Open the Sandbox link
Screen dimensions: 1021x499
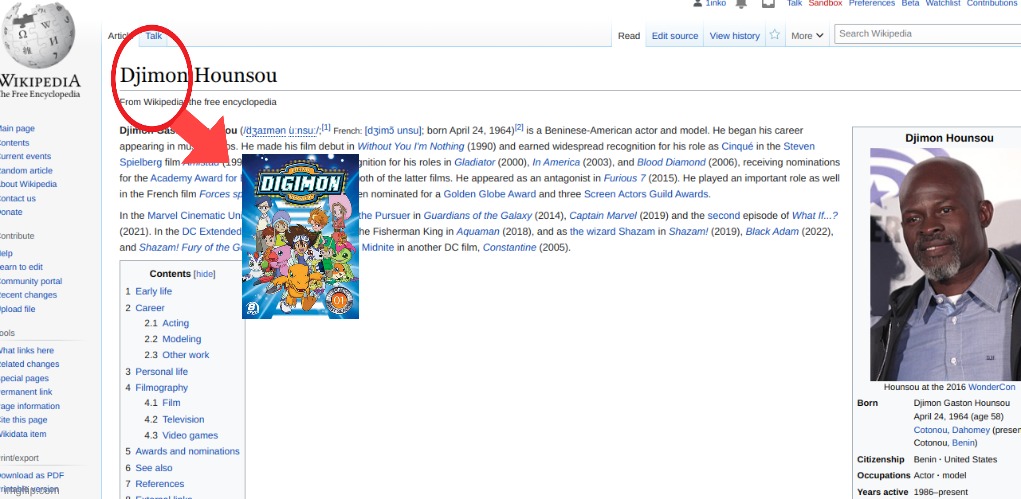tap(825, 3)
